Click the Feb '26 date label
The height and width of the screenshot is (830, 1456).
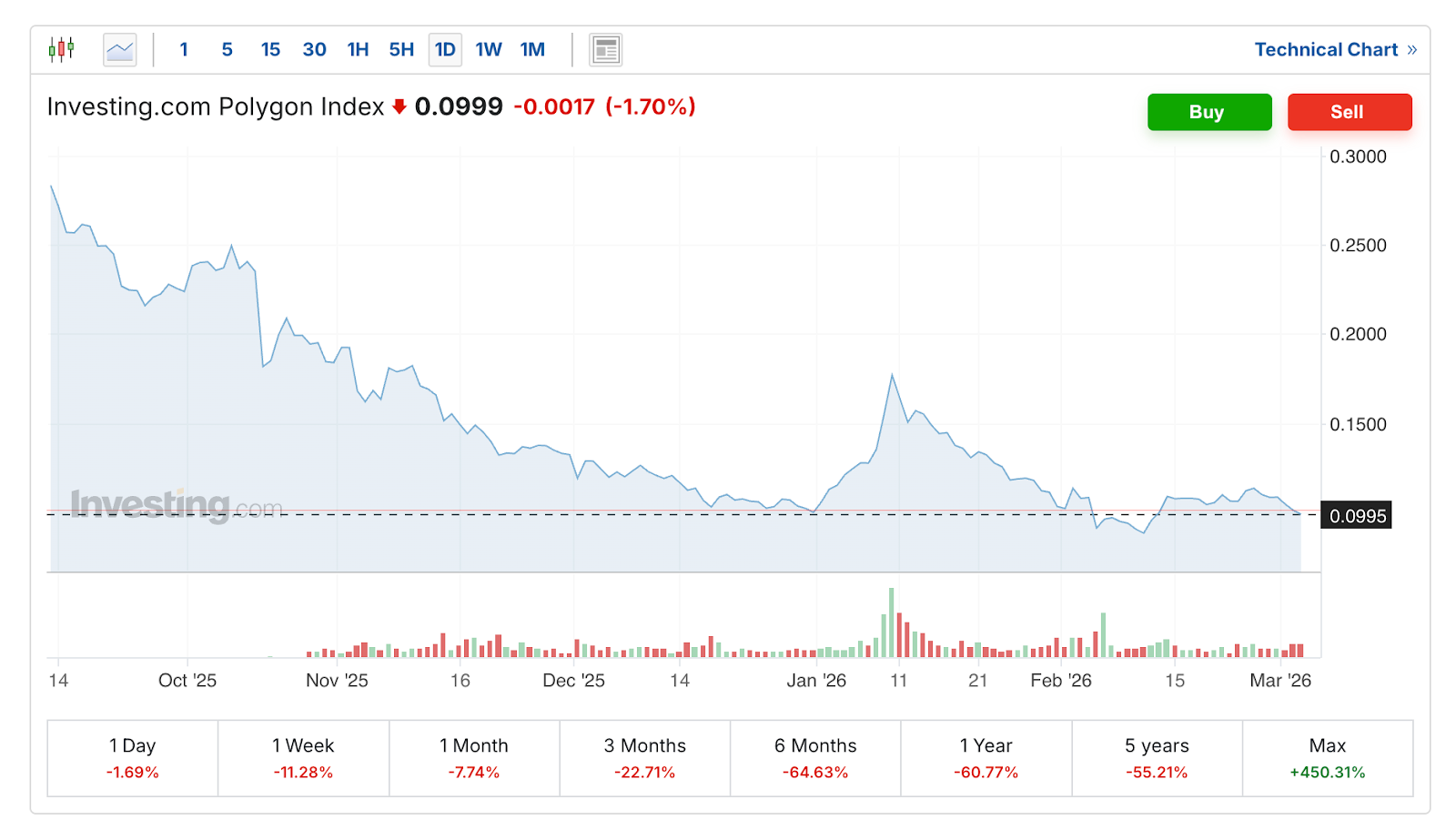pyautogui.click(x=1061, y=681)
